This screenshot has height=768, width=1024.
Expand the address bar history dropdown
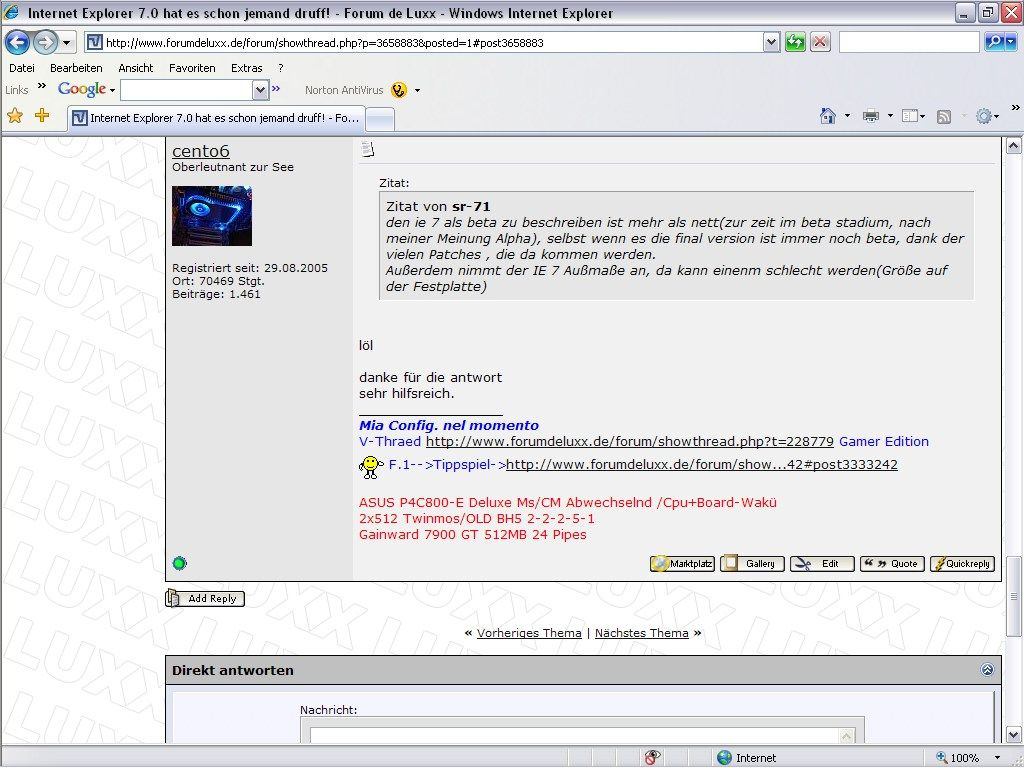point(772,43)
